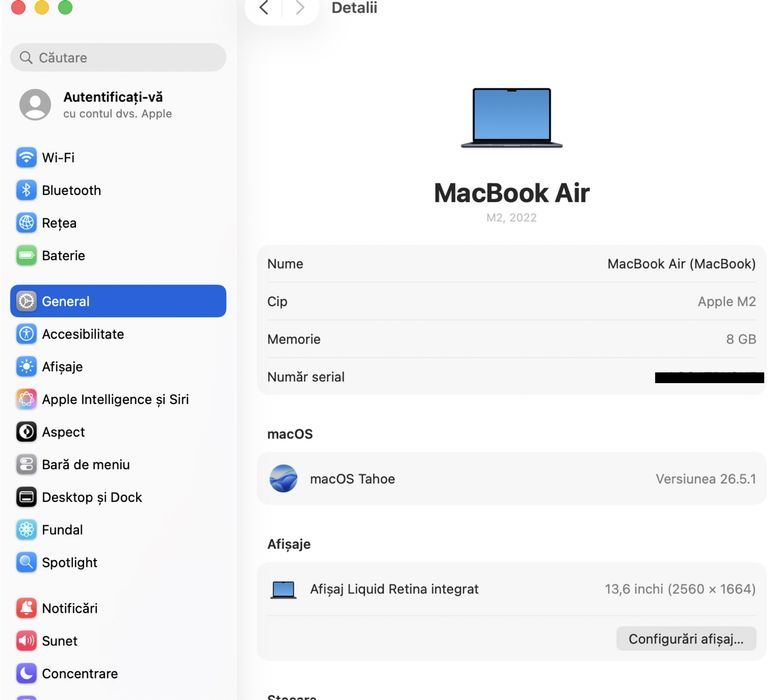Click the Număr serial label
The image size is (779, 700).
(306, 377)
